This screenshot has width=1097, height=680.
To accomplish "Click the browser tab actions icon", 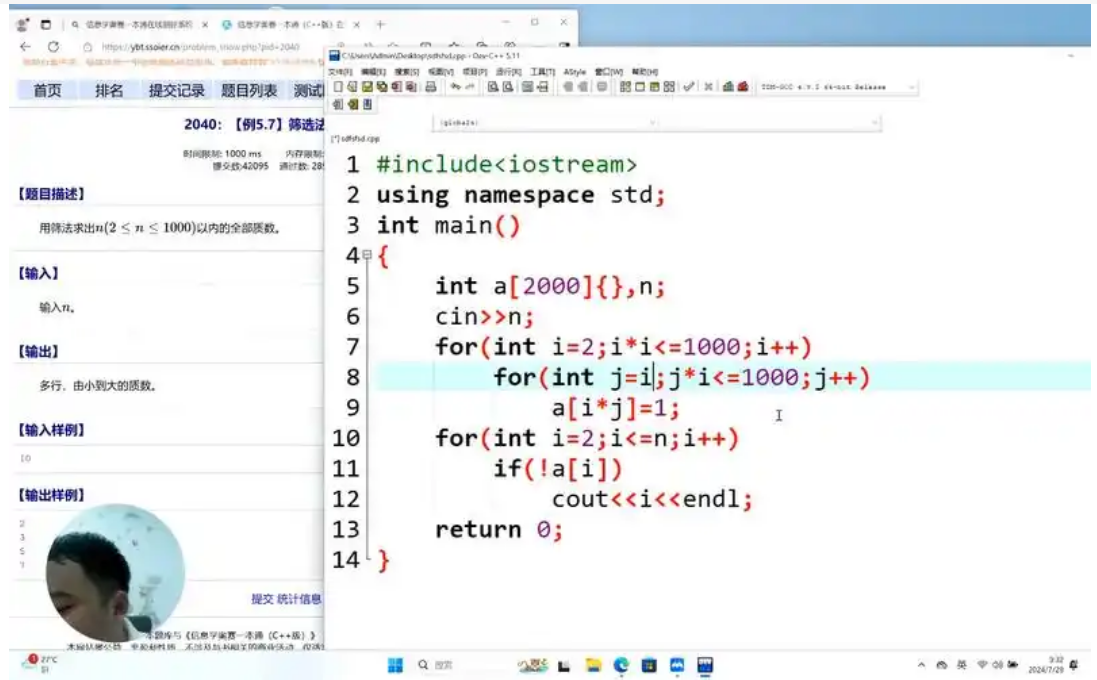I will click(x=45, y=24).
